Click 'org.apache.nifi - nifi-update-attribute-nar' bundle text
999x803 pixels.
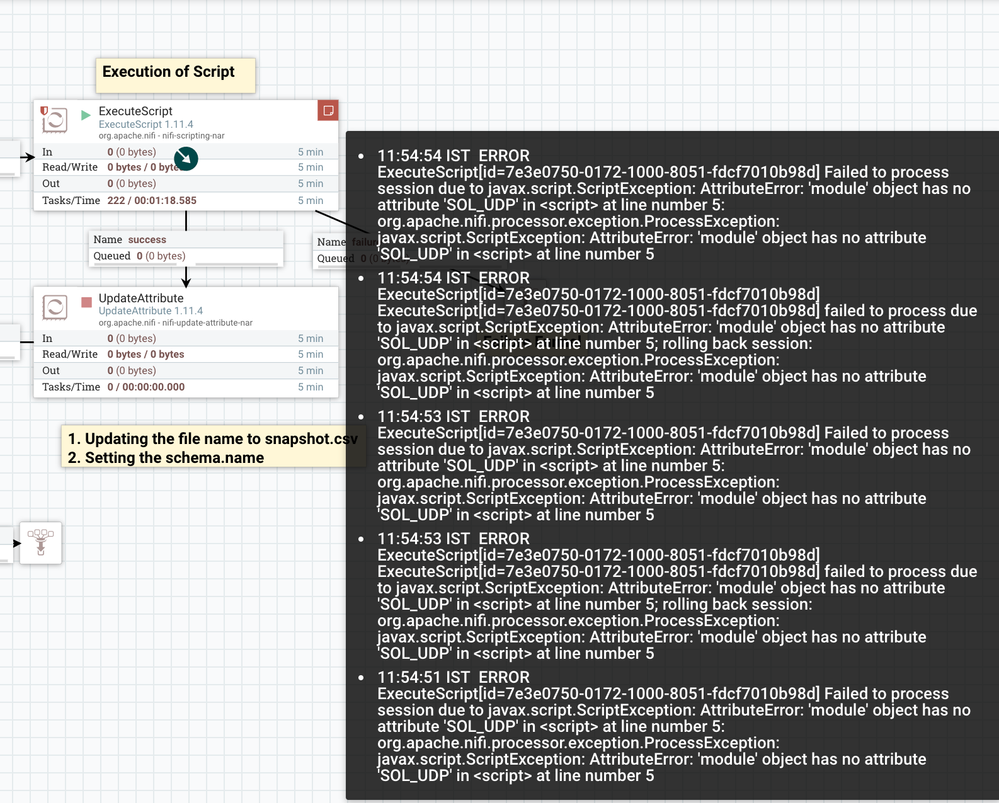[x=175, y=322]
